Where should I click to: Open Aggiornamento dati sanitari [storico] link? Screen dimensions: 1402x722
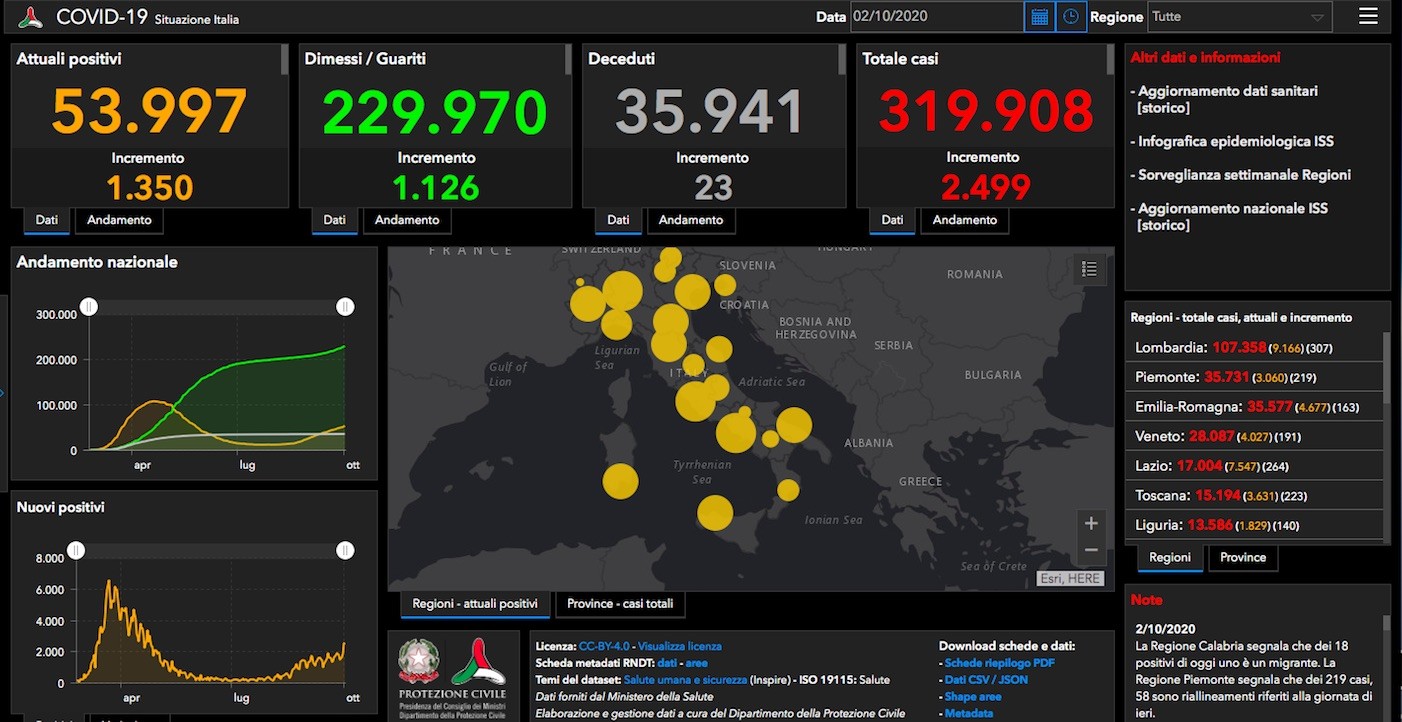click(1228, 99)
